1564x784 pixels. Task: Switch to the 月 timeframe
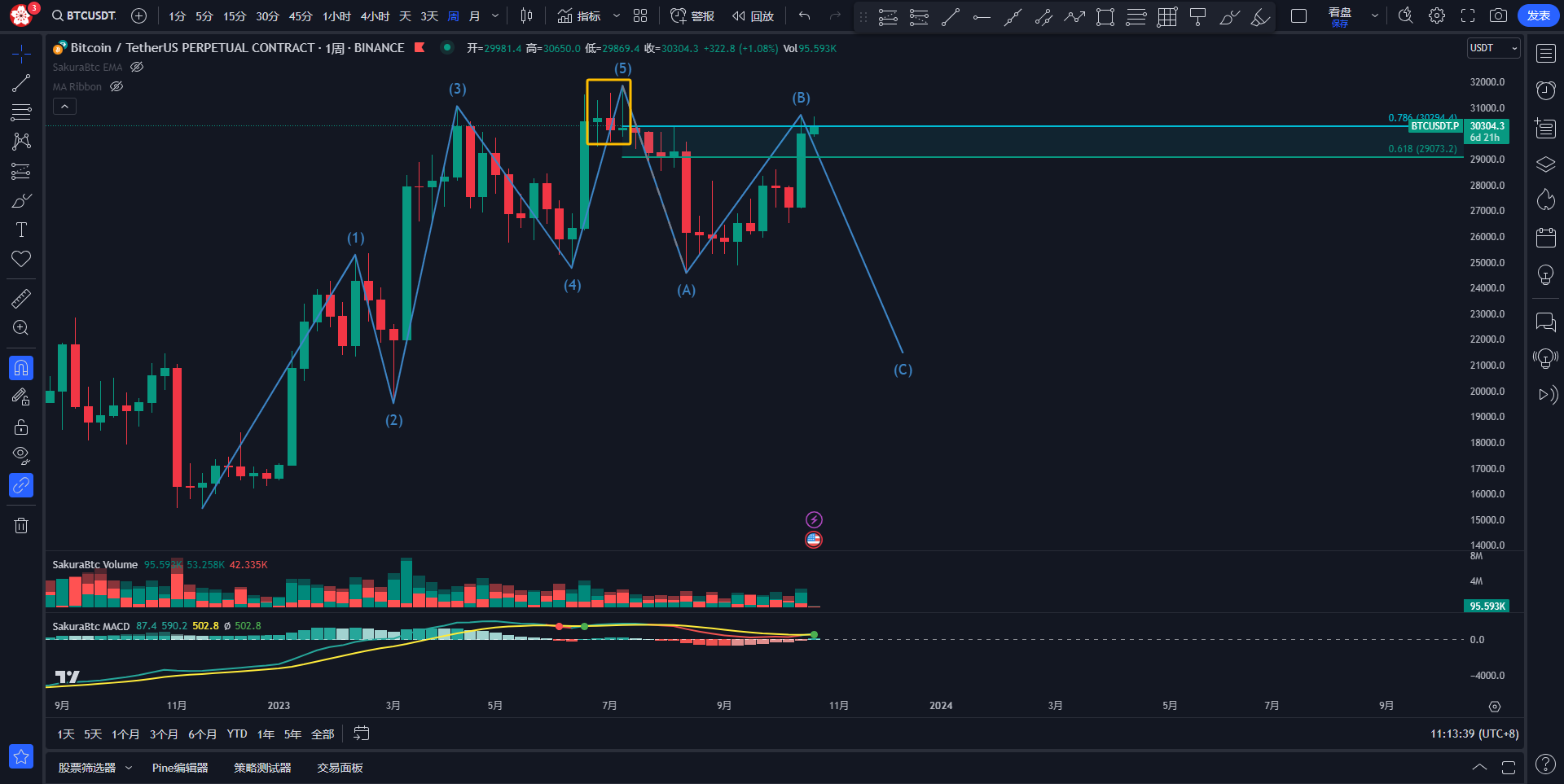tap(475, 16)
